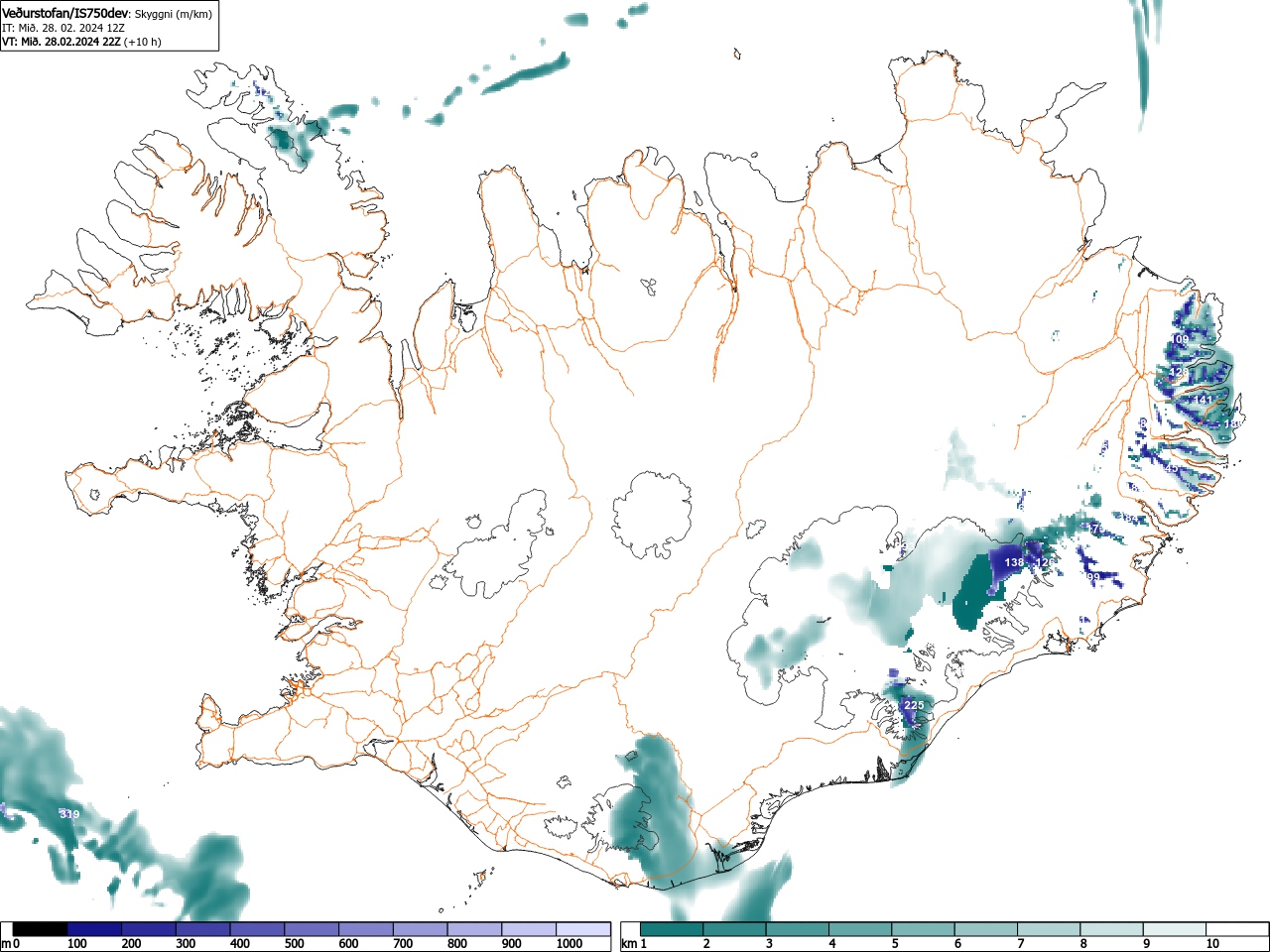
Task: Click the metre-scale swatch between 900 and 1000
Action: click(x=529, y=929)
